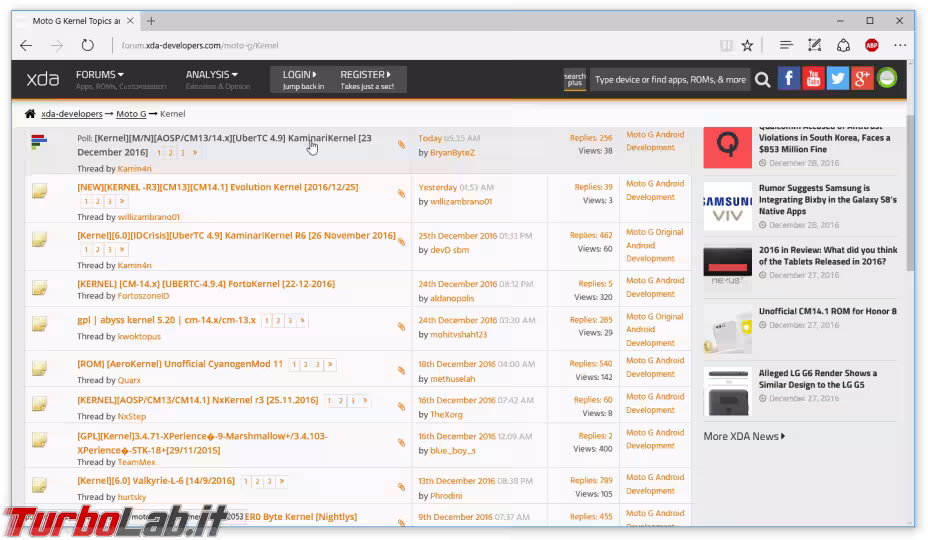Screen dimensions: 928x540
Task: Open Qualcomm antitrust news thumbnail
Action: tap(727, 147)
